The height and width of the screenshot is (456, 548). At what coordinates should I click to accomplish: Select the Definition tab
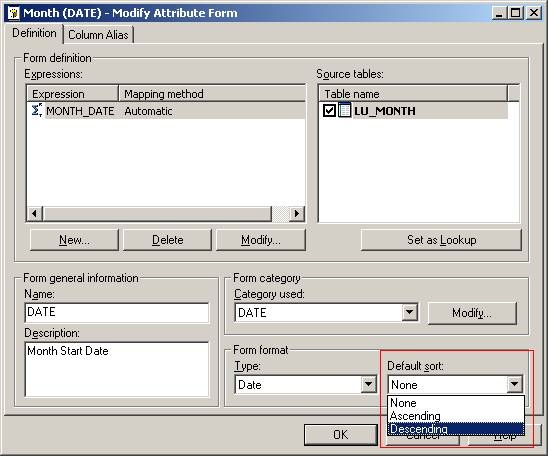(34, 33)
